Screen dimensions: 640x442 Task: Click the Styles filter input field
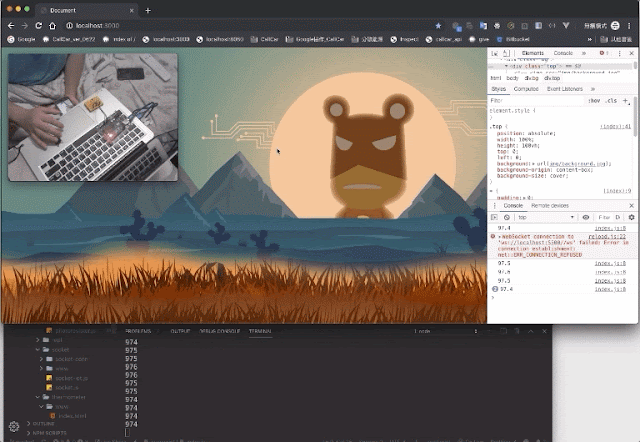click(536, 101)
